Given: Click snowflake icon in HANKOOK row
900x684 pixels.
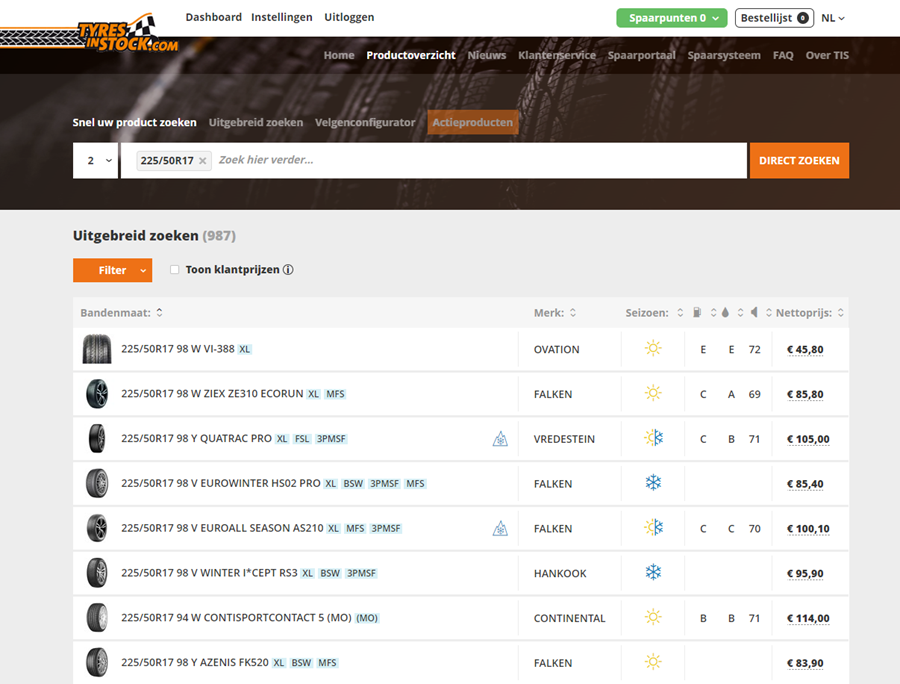Looking at the screenshot, I should pyautogui.click(x=653, y=572).
